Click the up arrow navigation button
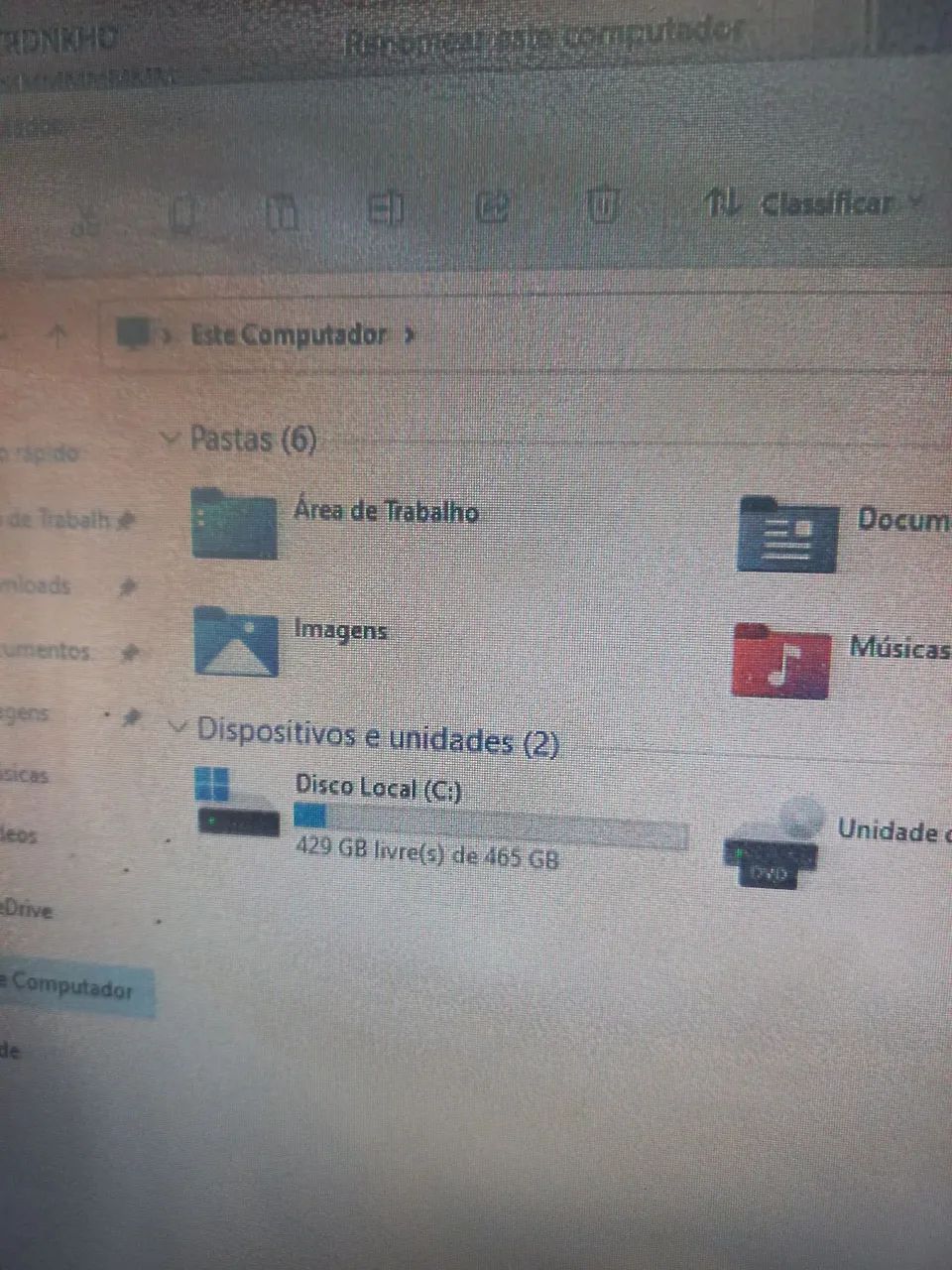This screenshot has width=952, height=1270. coord(59,334)
